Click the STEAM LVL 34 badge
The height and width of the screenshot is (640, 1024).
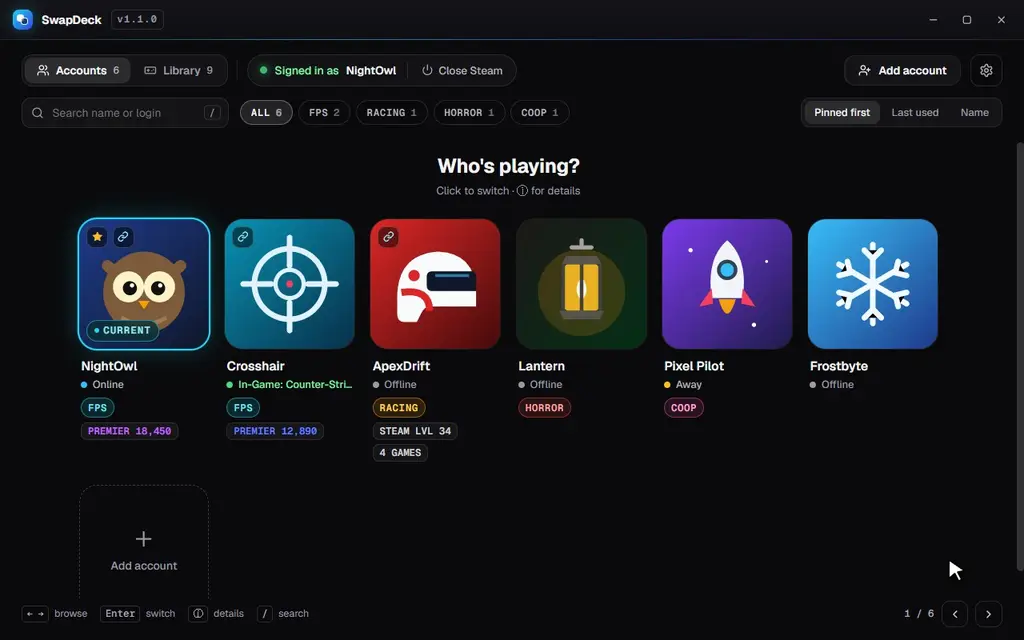coord(415,431)
